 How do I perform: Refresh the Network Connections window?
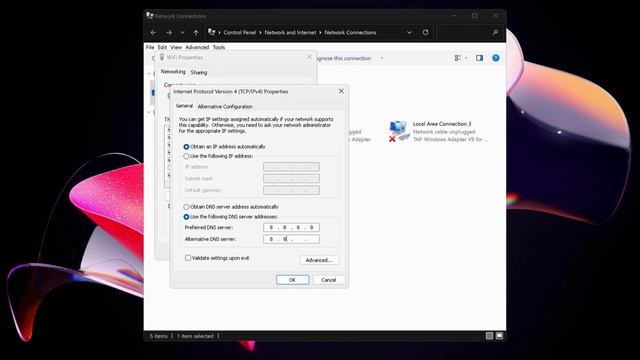click(x=425, y=32)
